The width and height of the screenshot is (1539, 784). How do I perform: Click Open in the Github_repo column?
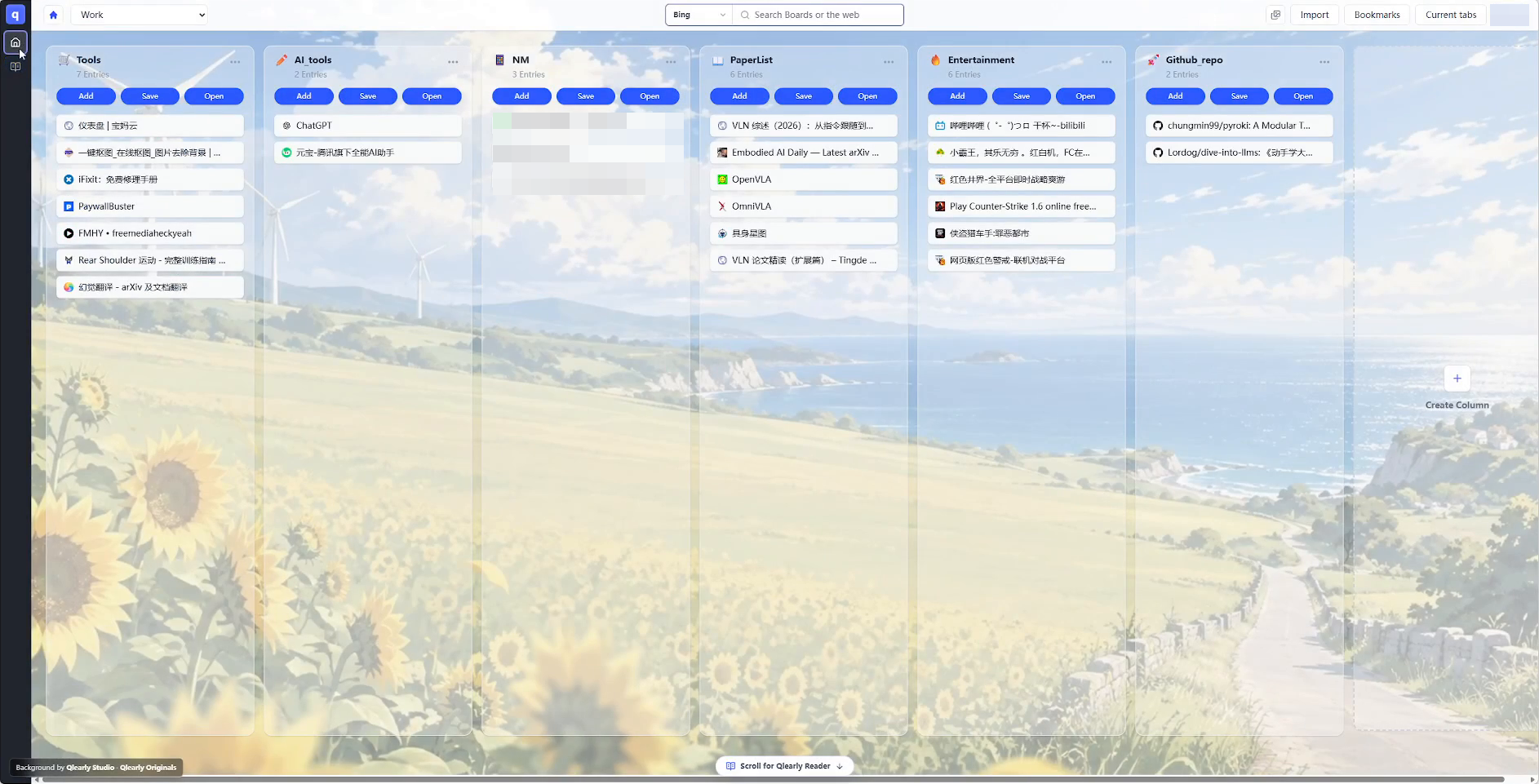coord(1303,96)
